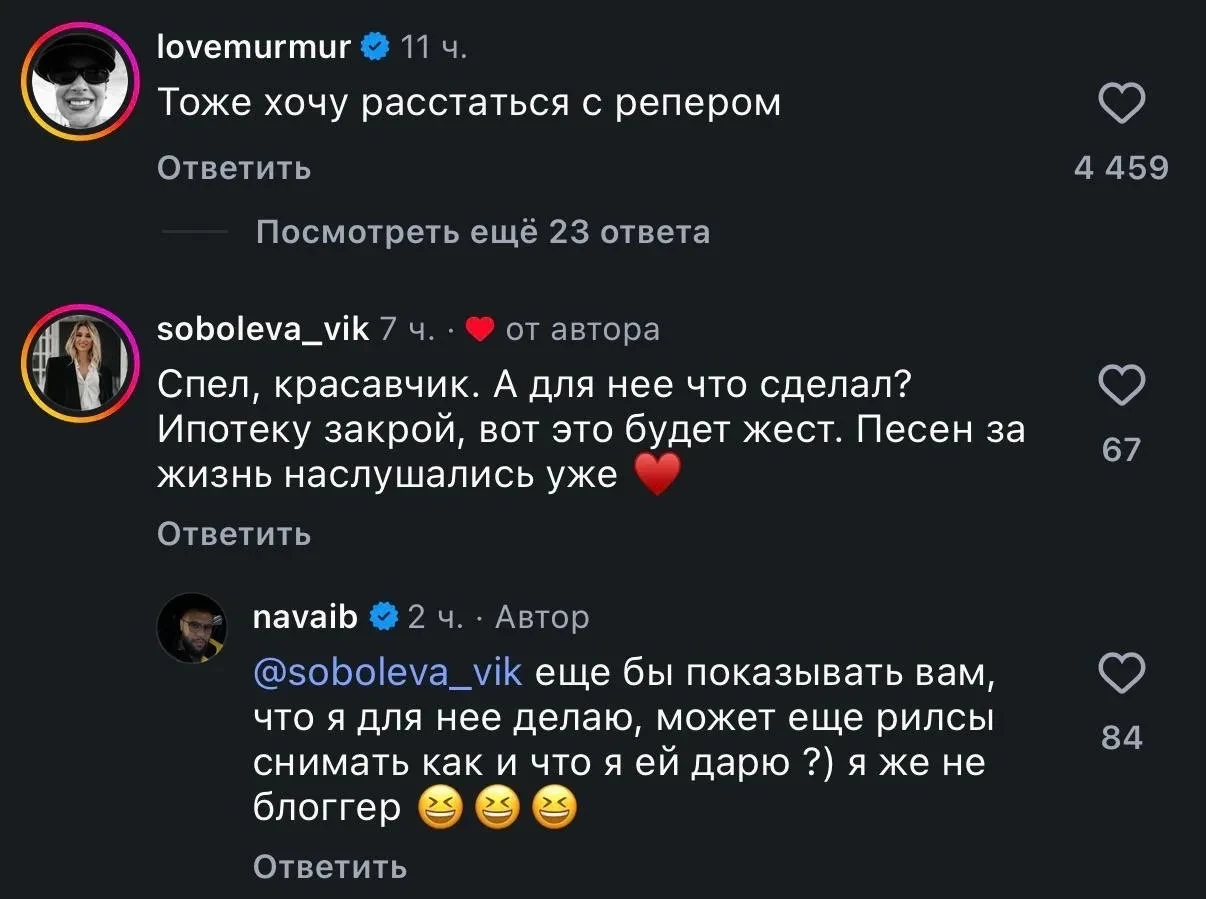This screenshot has width=1206, height=899.
Task: Open the lovemurmur username link
Action: click(254, 45)
